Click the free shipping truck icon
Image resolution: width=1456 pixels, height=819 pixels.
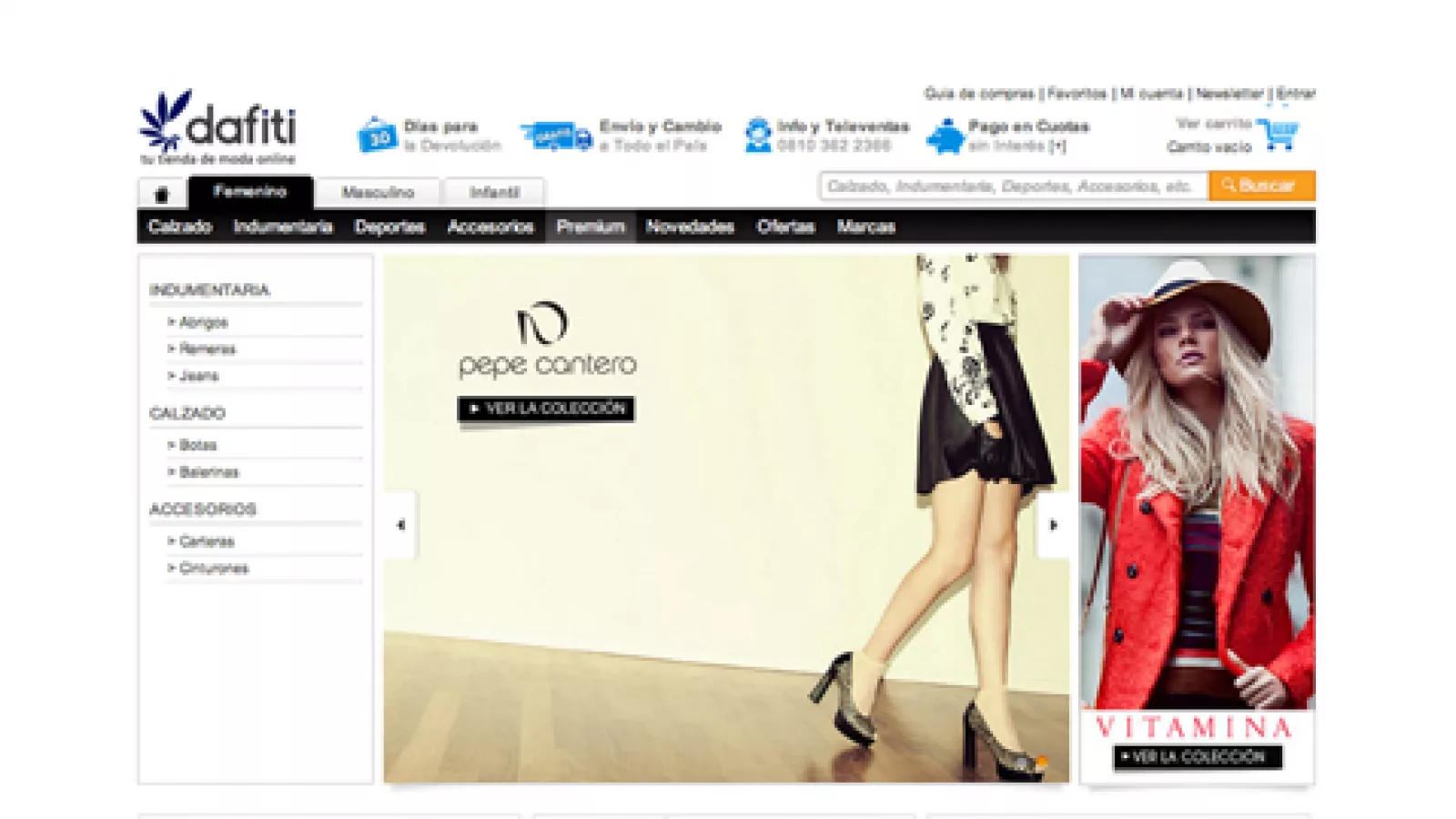point(557,136)
